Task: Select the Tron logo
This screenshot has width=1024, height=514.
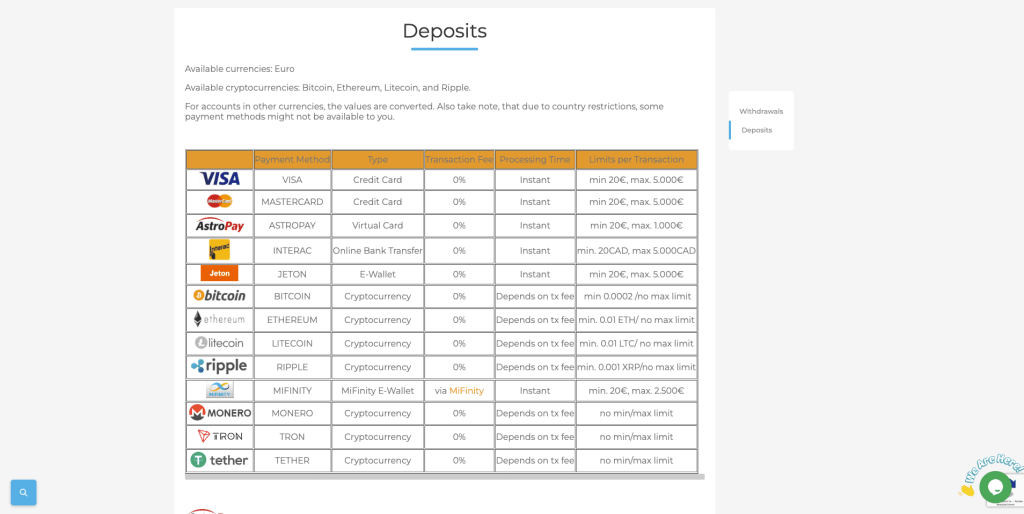Action: click(x=219, y=436)
